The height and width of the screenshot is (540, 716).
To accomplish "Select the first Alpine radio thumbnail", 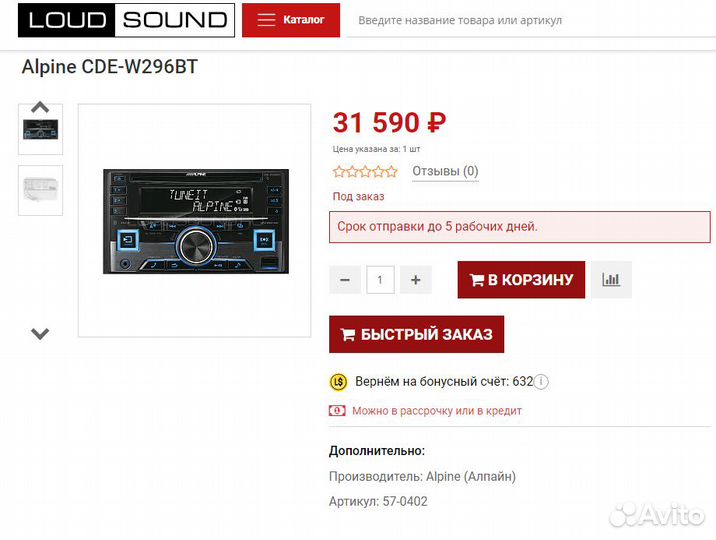I will (x=40, y=130).
